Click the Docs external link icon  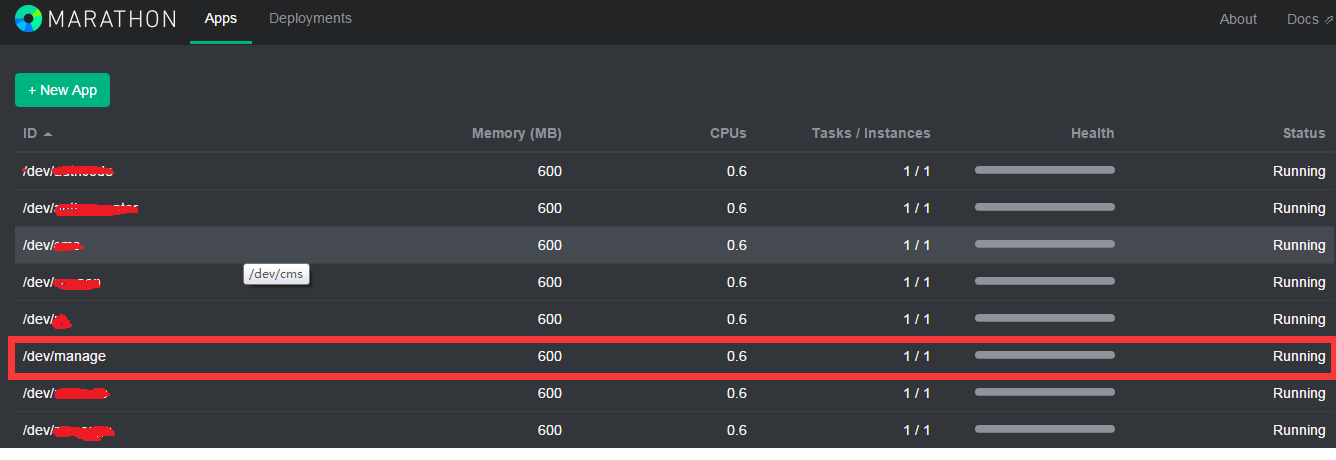click(x=1329, y=20)
